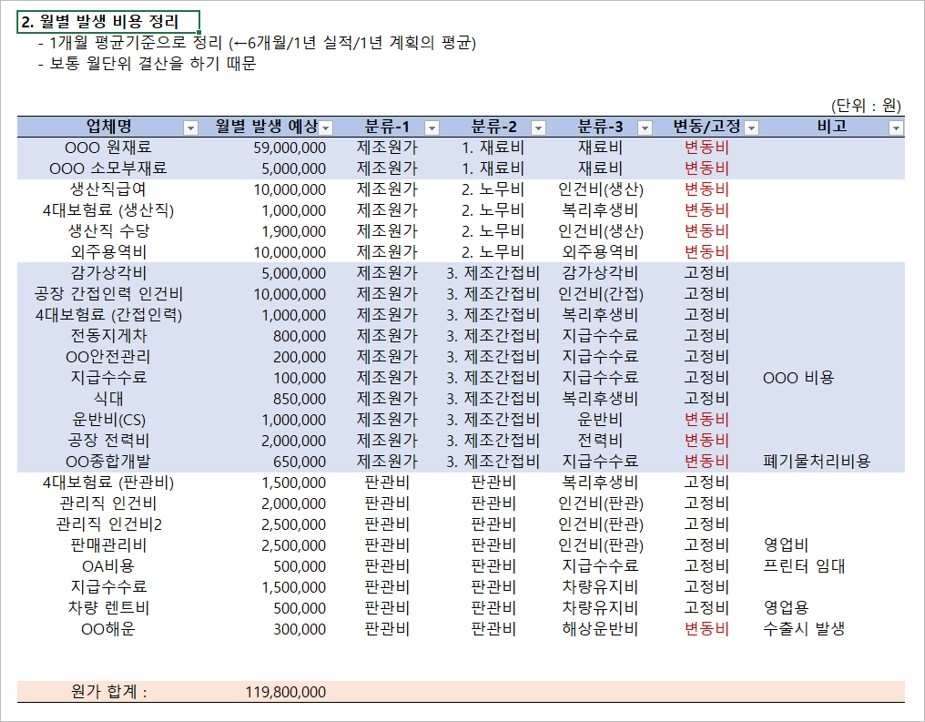The width and height of the screenshot is (925, 722).
Task: Open the 변동/고정 filter dropdown
Action: click(x=751, y=127)
